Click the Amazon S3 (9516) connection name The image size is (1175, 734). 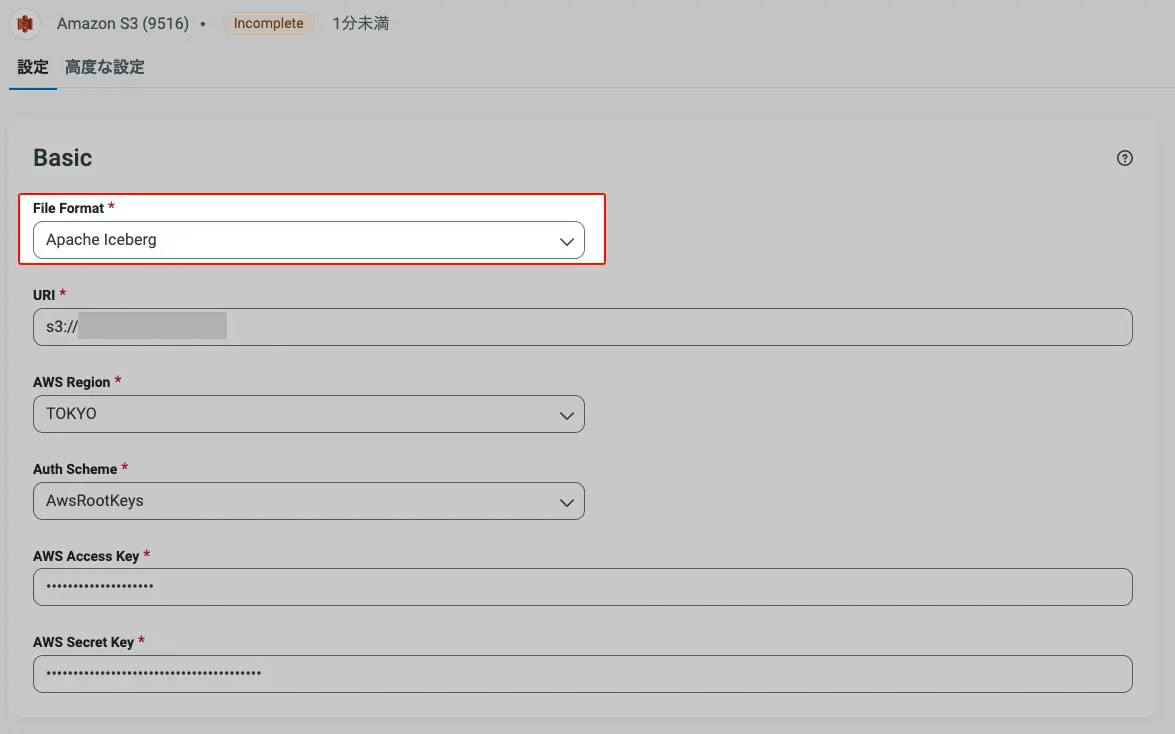(x=123, y=23)
